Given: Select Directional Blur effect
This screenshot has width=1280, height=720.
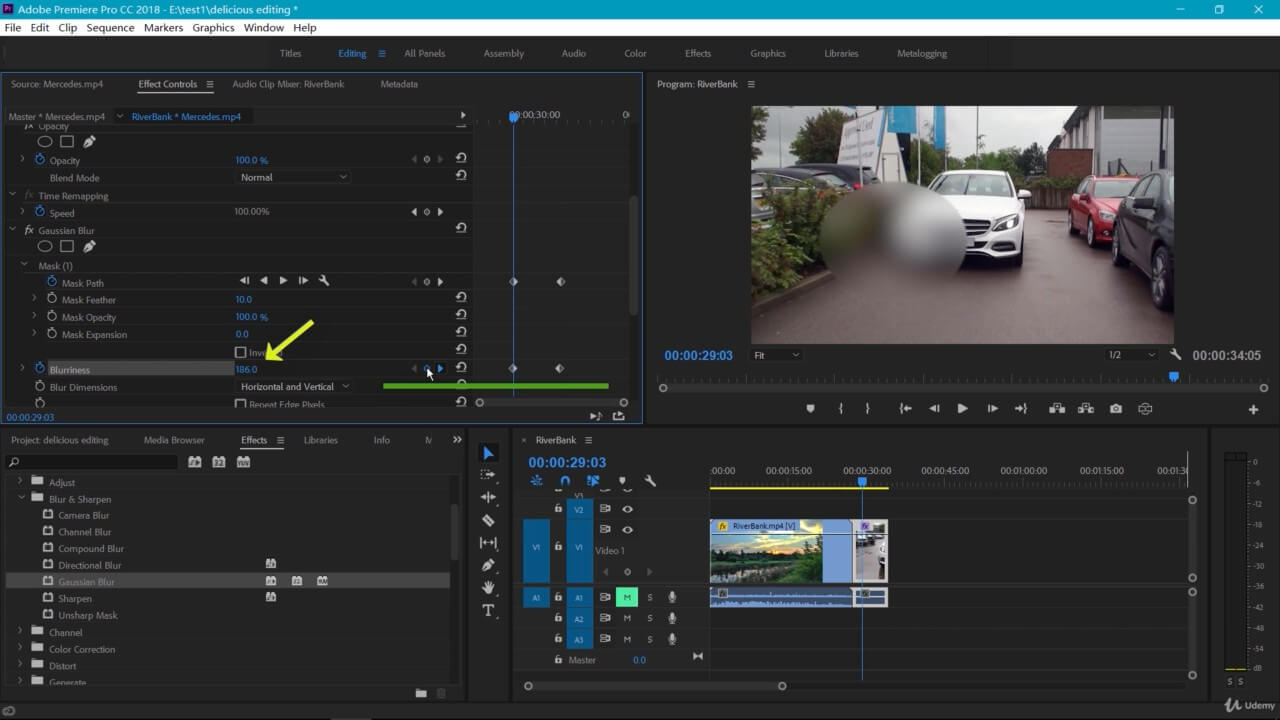Looking at the screenshot, I should pos(90,565).
